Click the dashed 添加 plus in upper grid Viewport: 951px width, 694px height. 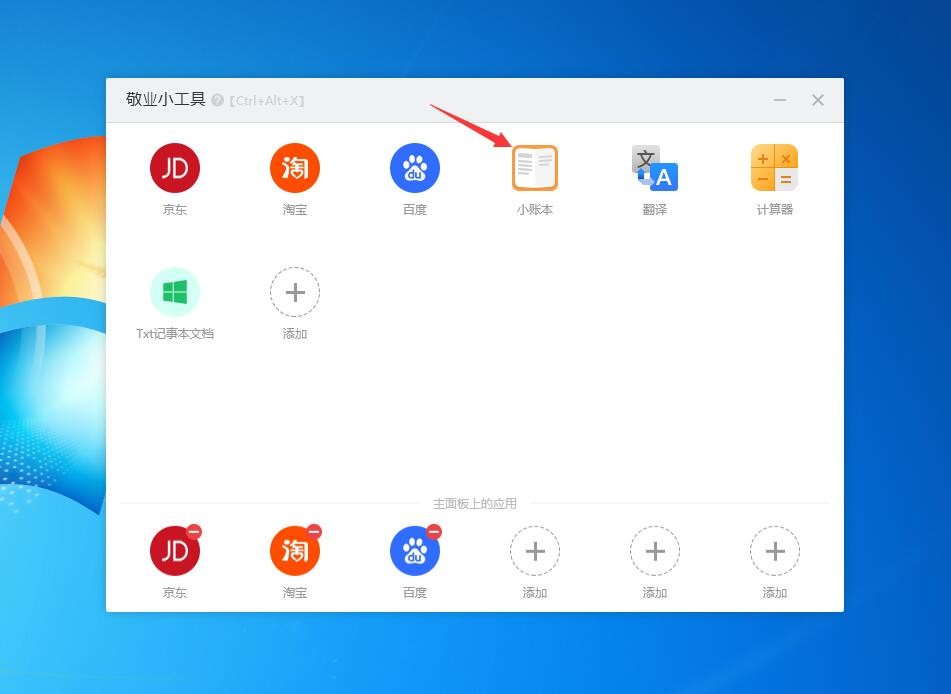click(x=295, y=292)
